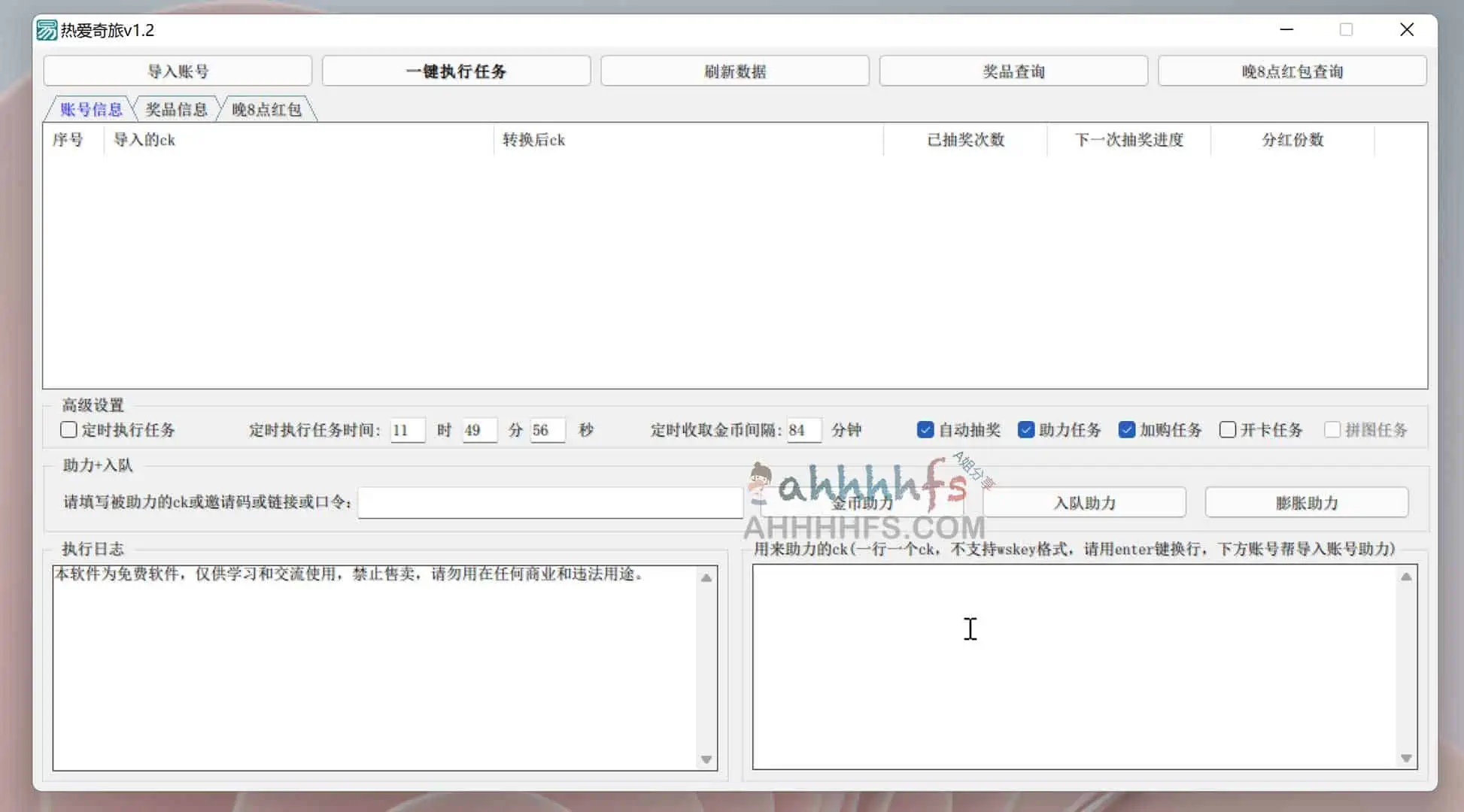Click the 热爱奇旅 app icon in title bar
1464x812 pixels.
47,30
